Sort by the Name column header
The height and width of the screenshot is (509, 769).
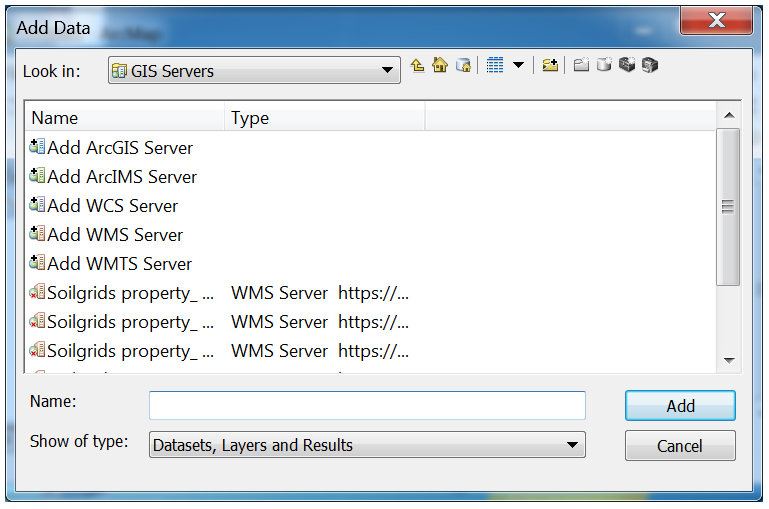click(125, 118)
